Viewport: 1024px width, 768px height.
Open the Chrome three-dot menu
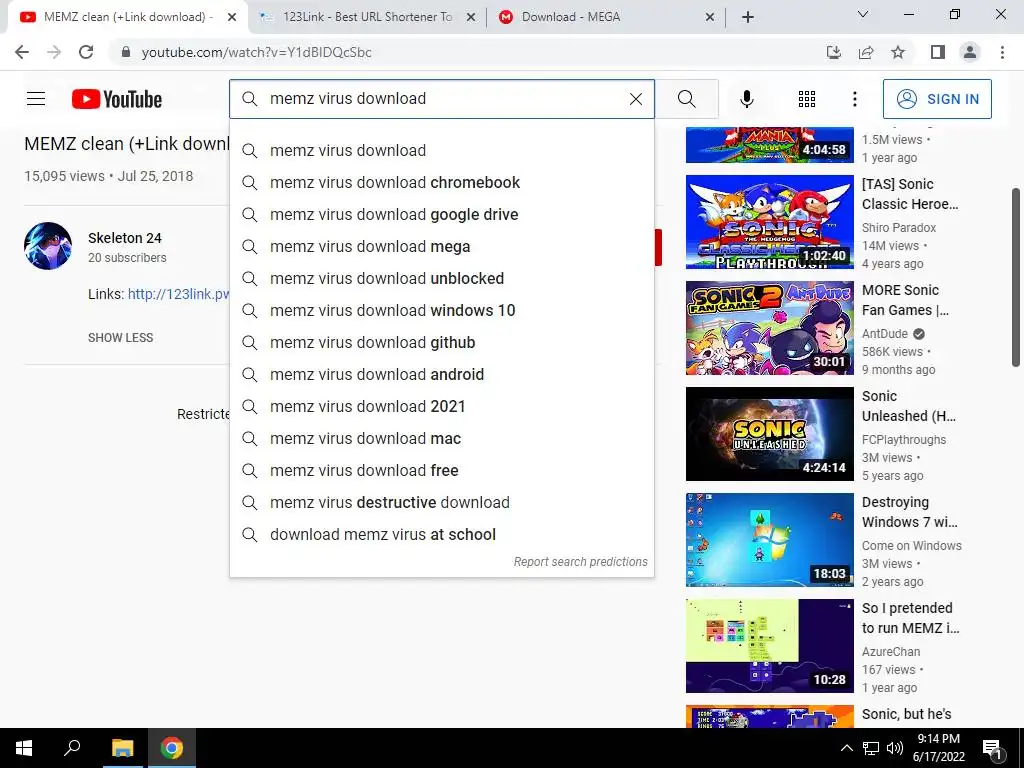pos(1002,52)
